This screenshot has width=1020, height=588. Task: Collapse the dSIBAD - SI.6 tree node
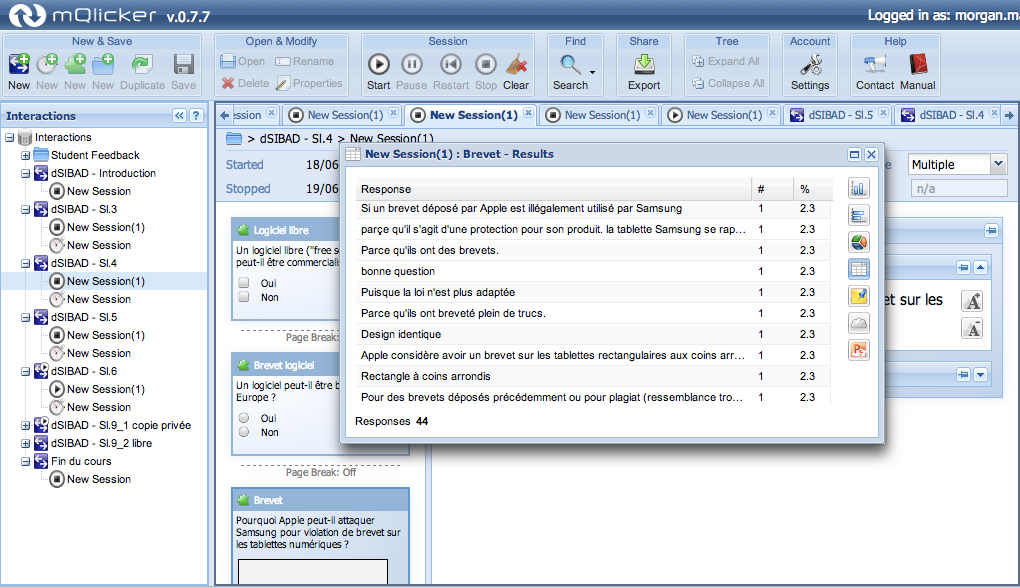coord(25,371)
